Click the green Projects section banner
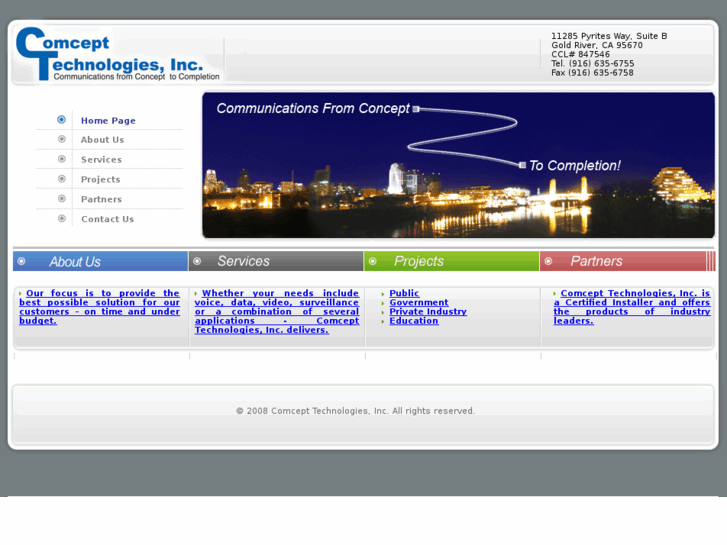This screenshot has width=727, height=545. [452, 261]
